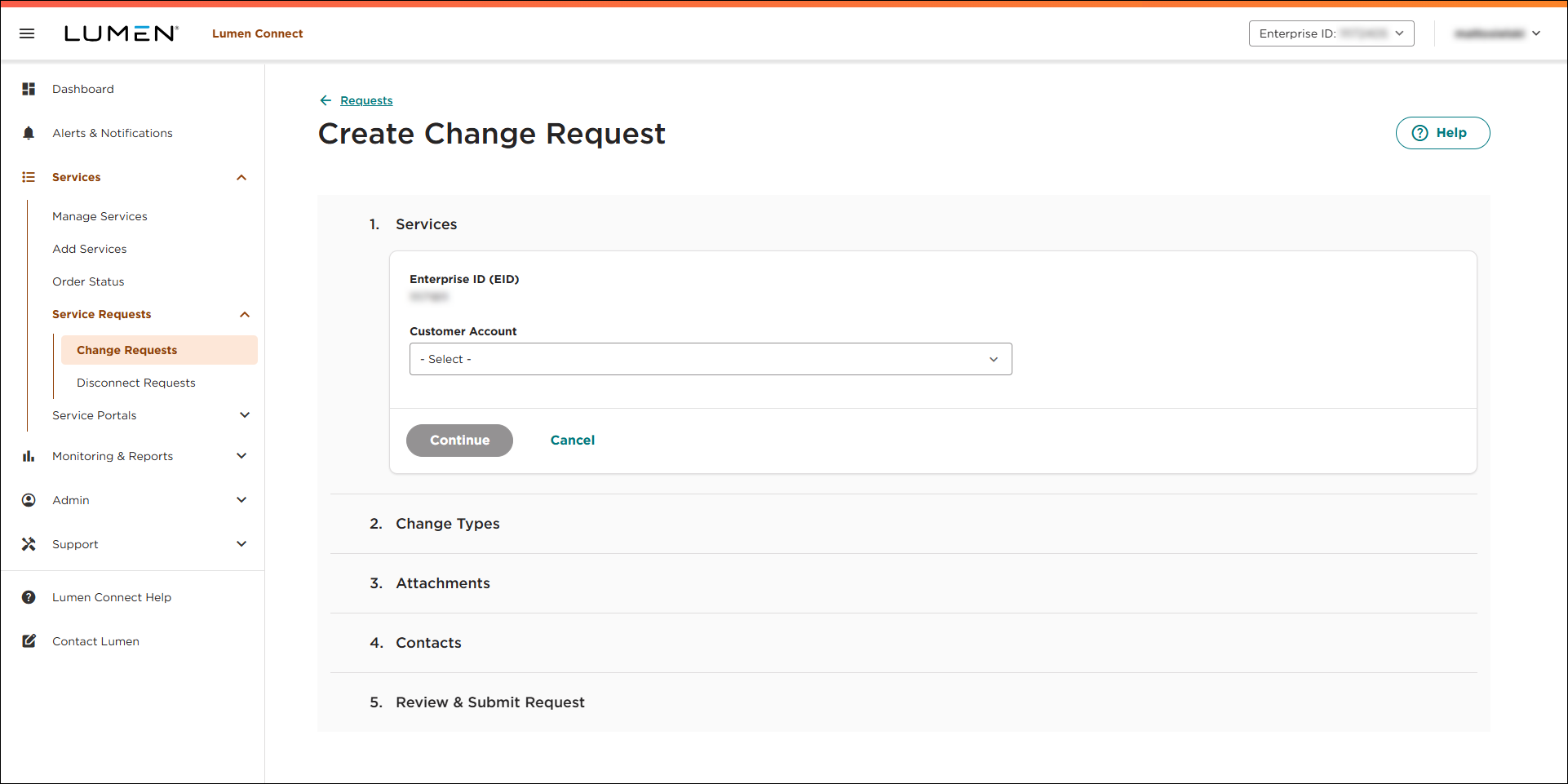Select Change Requests in sidebar
1568x784 pixels.
(x=159, y=350)
